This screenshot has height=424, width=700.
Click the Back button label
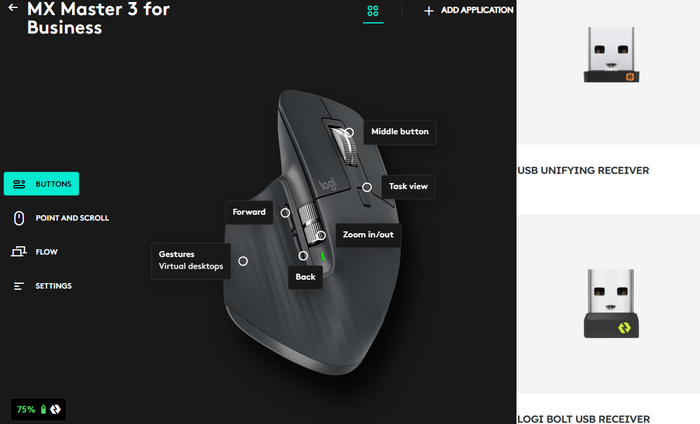[x=305, y=277]
